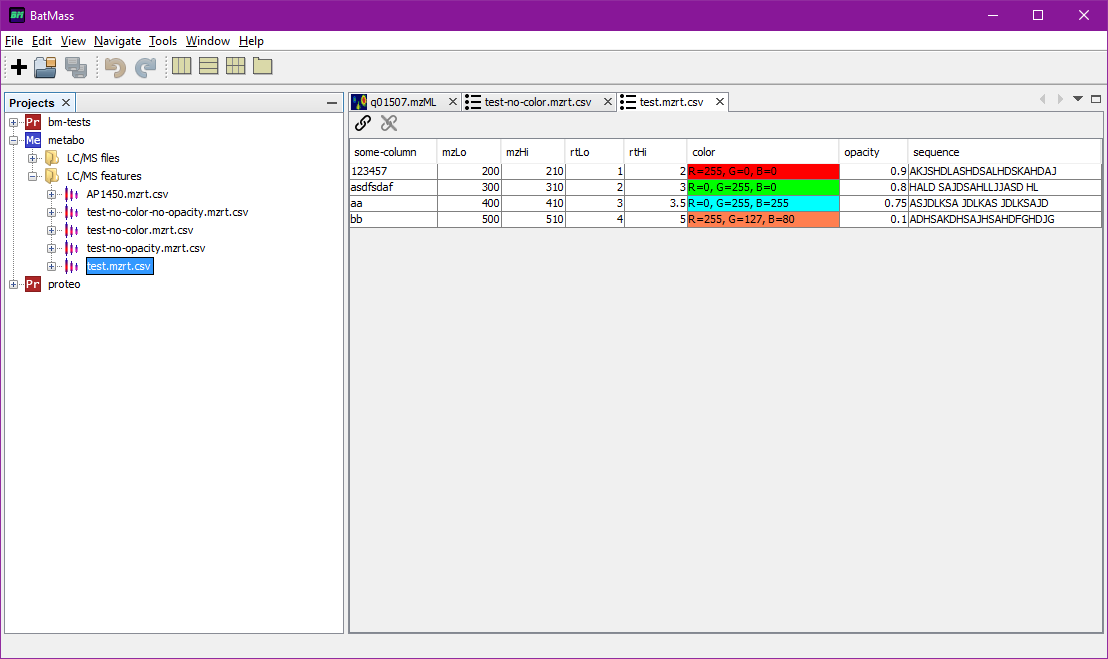Close the test-no-color.mzrt.csv editor tab
The height and width of the screenshot is (659, 1108).
tap(608, 102)
